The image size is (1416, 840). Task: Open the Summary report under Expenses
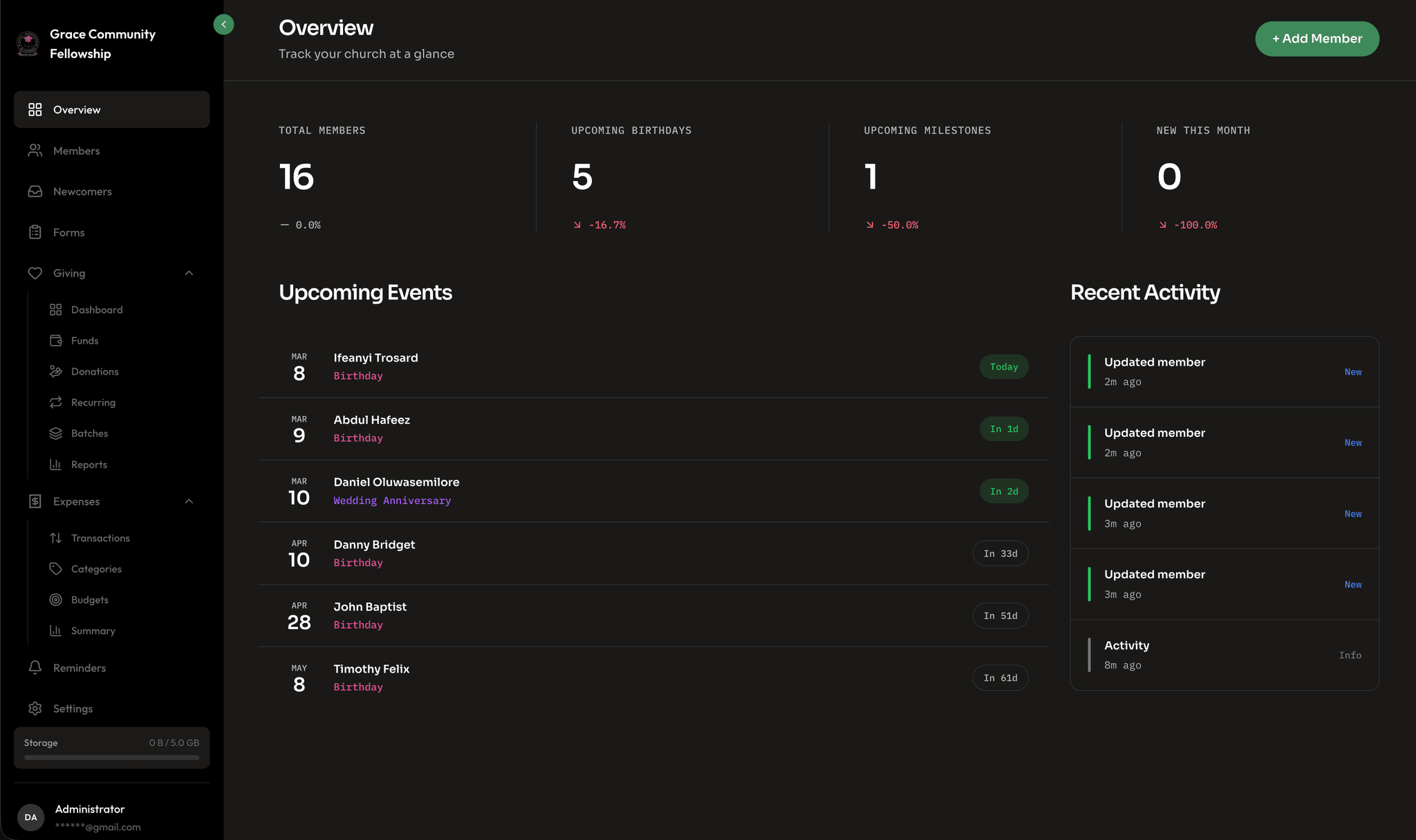(x=93, y=630)
